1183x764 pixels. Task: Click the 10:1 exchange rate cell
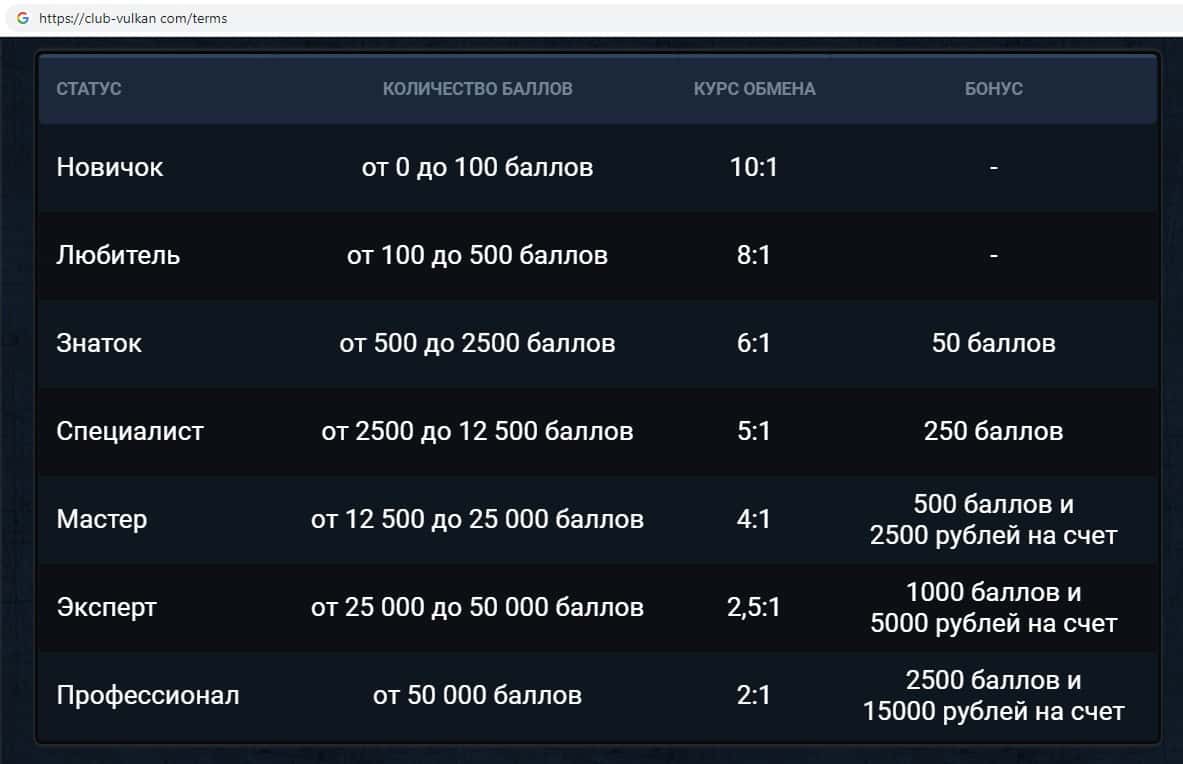(754, 167)
